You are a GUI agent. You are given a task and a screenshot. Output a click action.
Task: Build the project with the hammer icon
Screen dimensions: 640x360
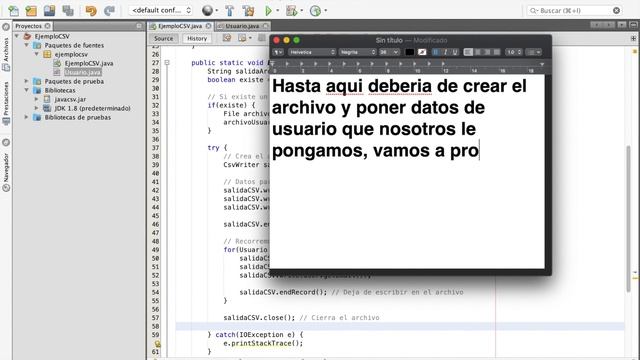tap(230, 10)
